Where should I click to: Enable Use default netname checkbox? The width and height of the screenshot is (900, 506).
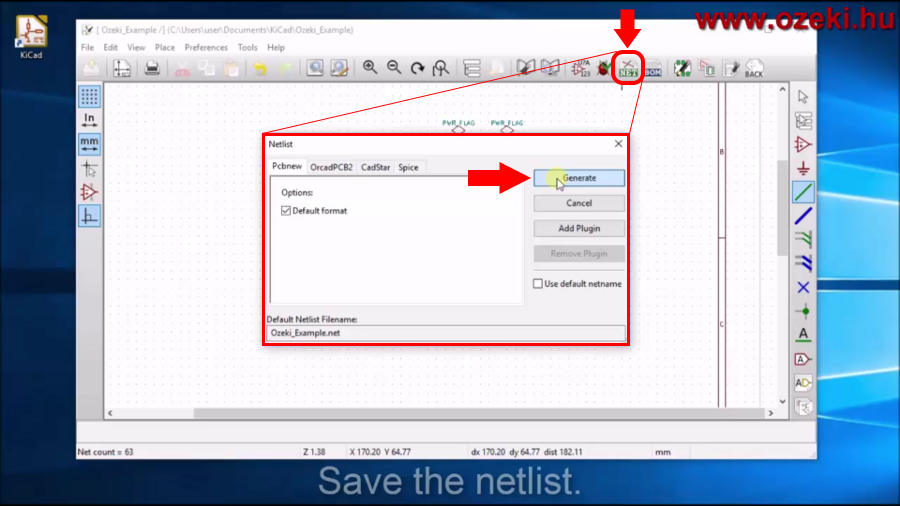point(538,283)
